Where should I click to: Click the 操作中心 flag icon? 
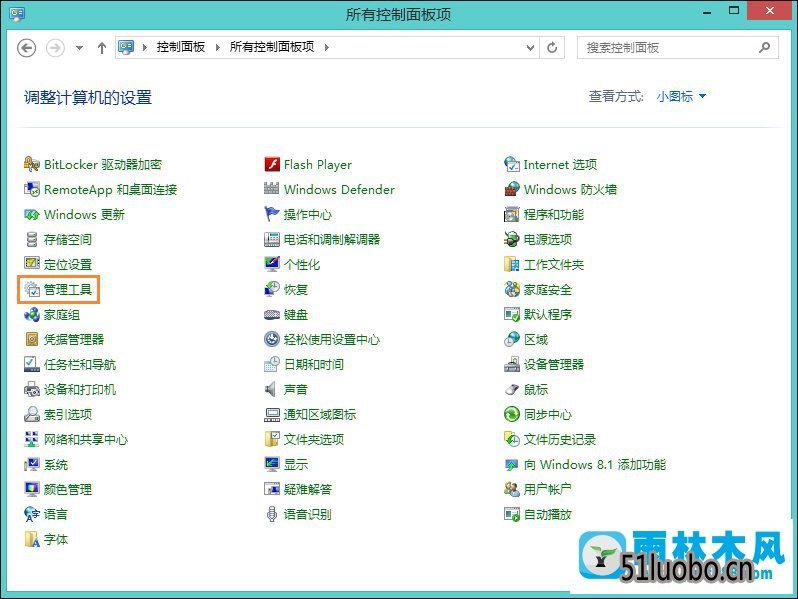(272, 214)
